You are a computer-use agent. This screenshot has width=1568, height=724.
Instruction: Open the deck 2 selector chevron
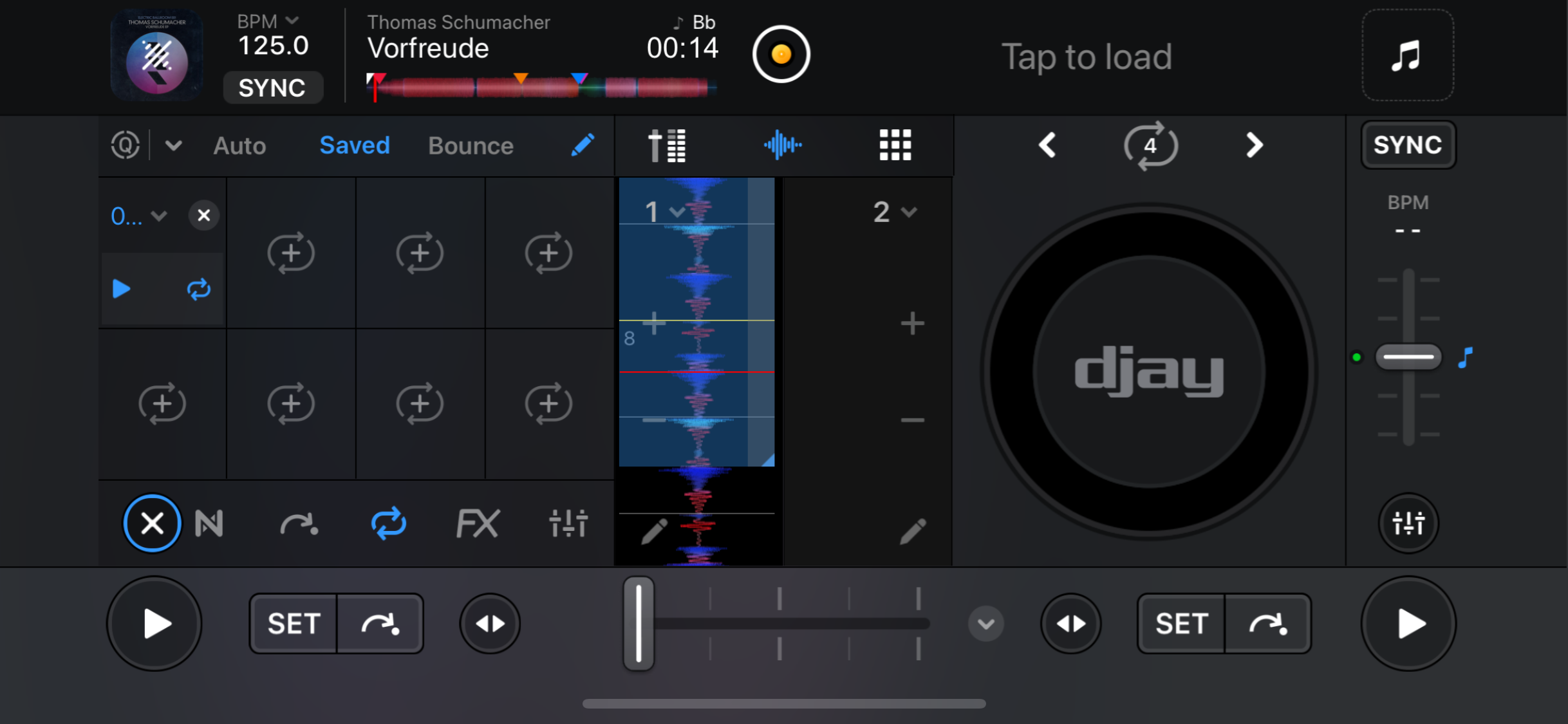(908, 212)
